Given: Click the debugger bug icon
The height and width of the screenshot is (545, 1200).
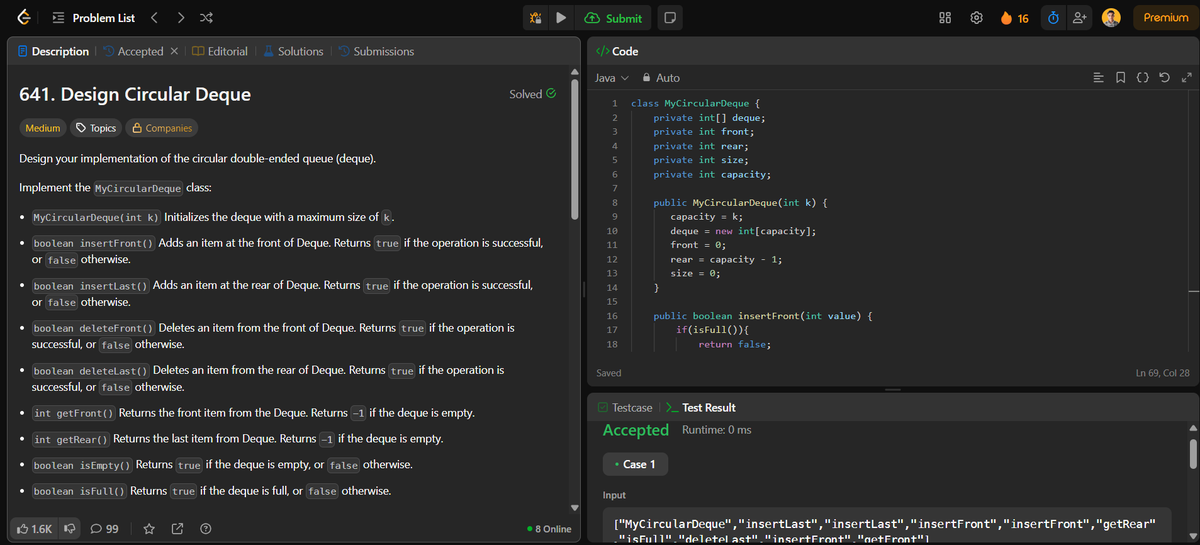Looking at the screenshot, I should coord(535,18).
